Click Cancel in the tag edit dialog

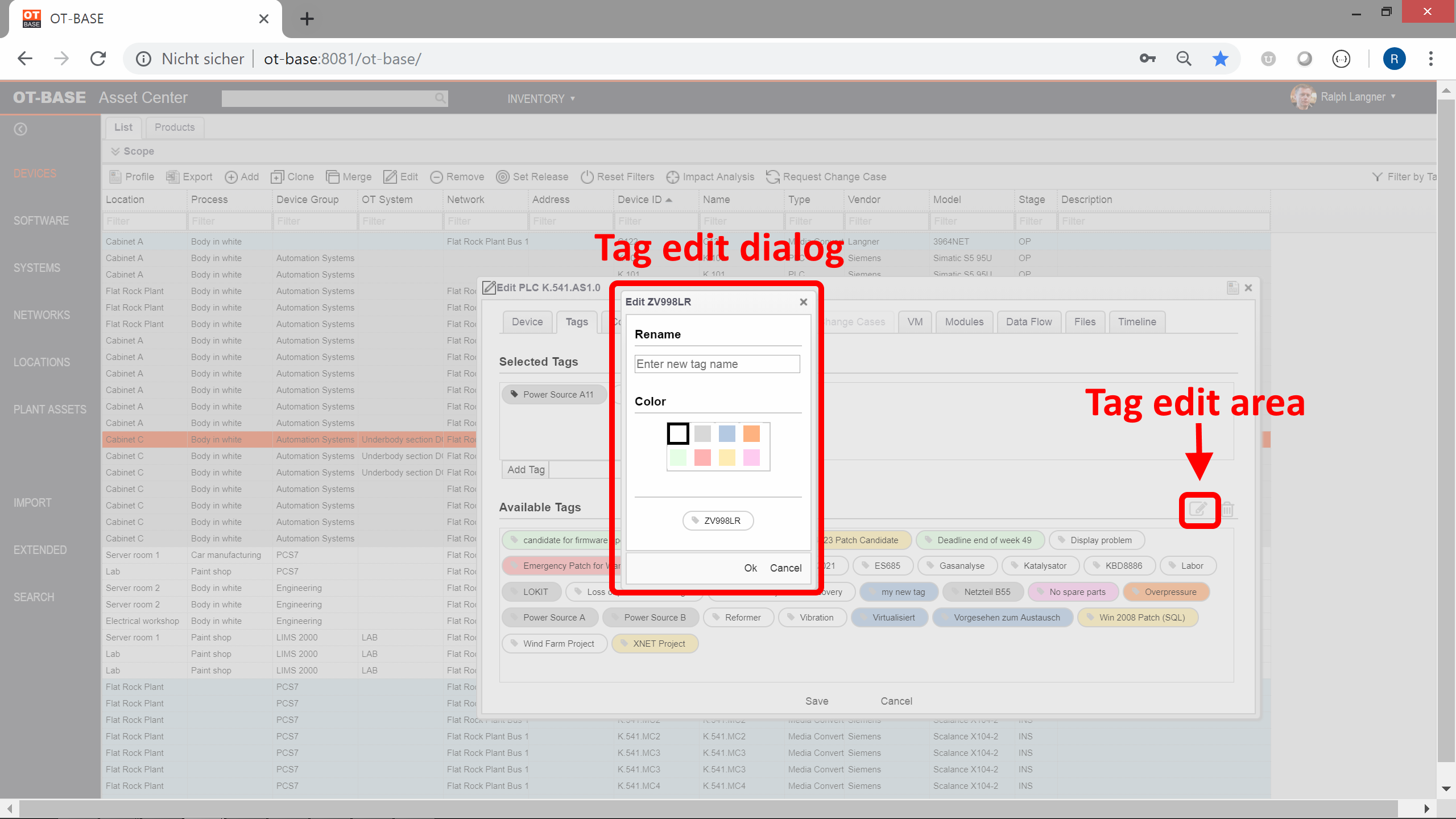(x=785, y=568)
